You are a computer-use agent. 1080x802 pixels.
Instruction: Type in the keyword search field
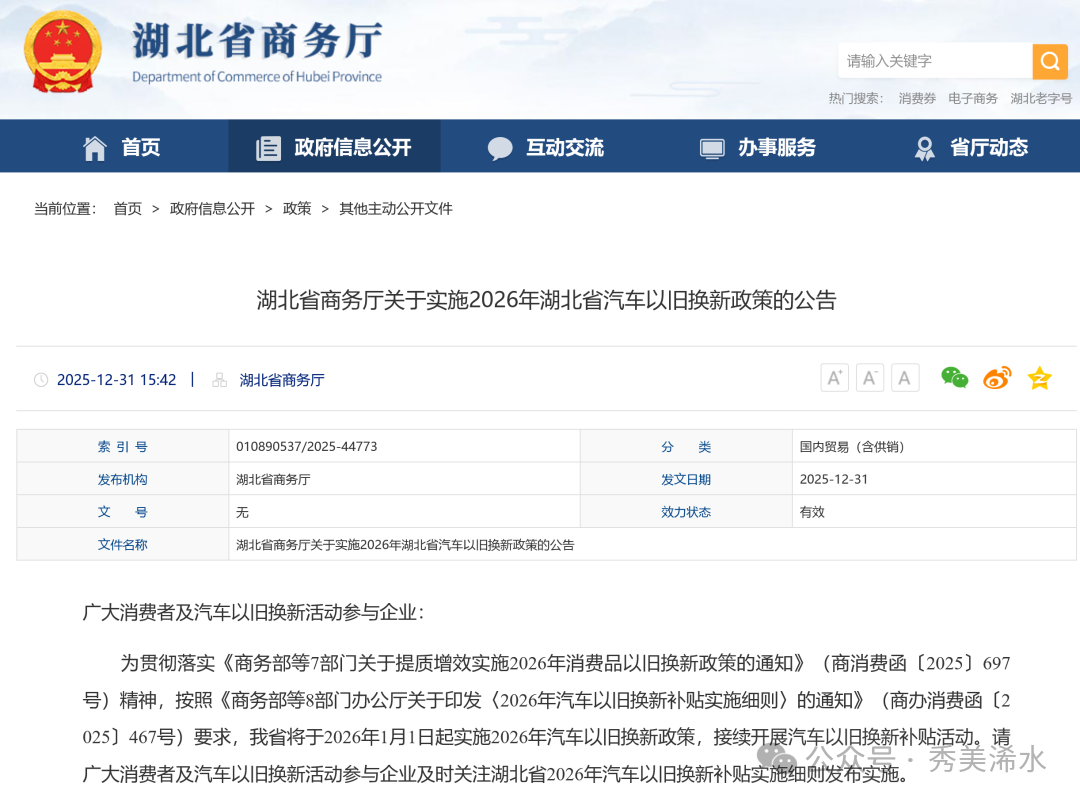click(x=935, y=62)
